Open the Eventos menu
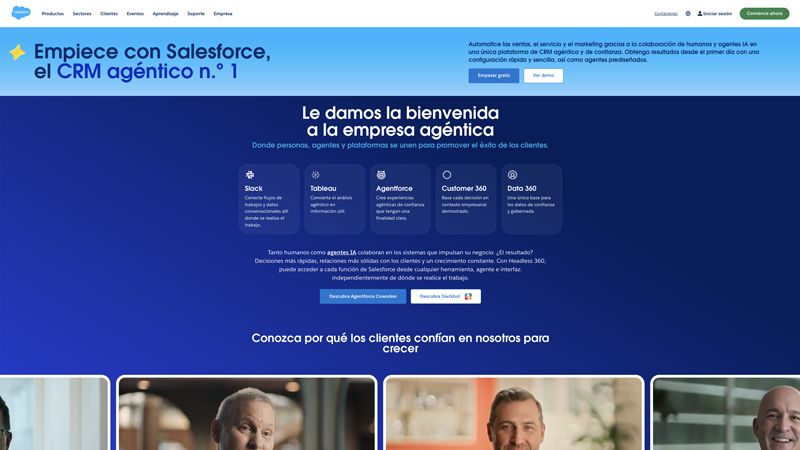This screenshot has height=450, width=800. coord(135,14)
